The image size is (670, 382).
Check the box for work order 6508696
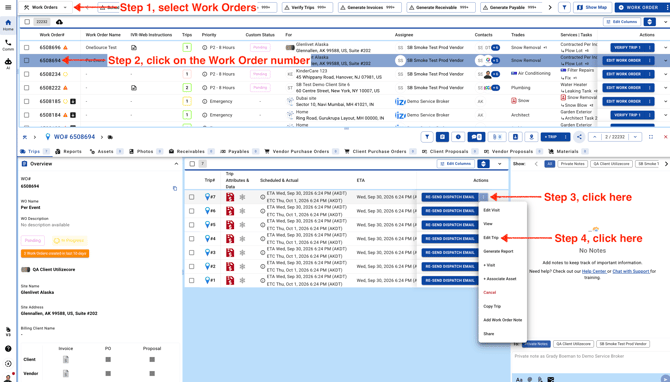pyautogui.click(x=26, y=47)
